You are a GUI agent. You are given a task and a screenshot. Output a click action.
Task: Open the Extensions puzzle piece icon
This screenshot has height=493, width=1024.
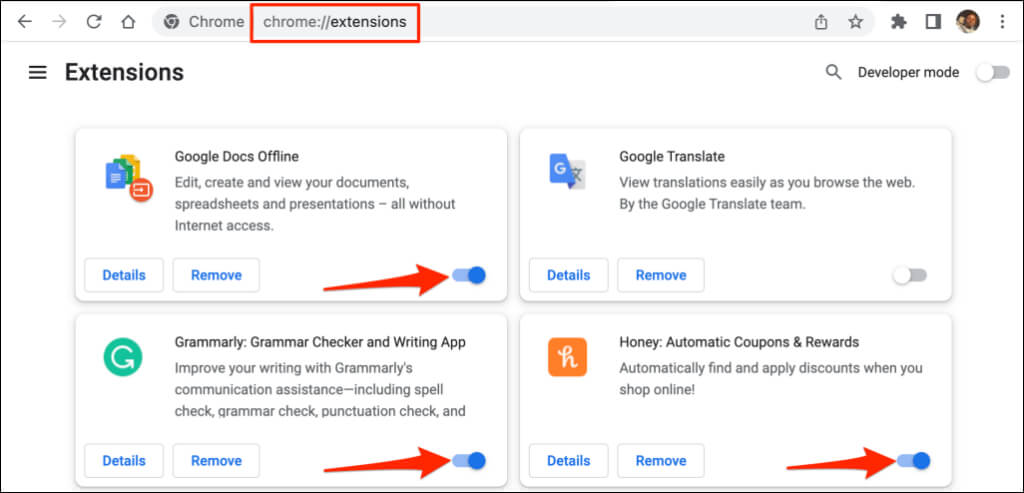click(898, 21)
